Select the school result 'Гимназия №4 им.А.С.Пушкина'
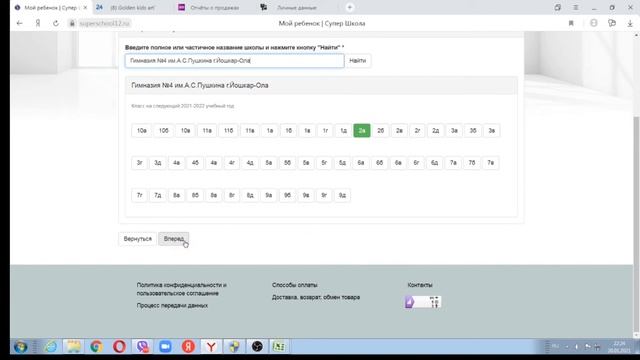640x360 pixels. (200, 85)
